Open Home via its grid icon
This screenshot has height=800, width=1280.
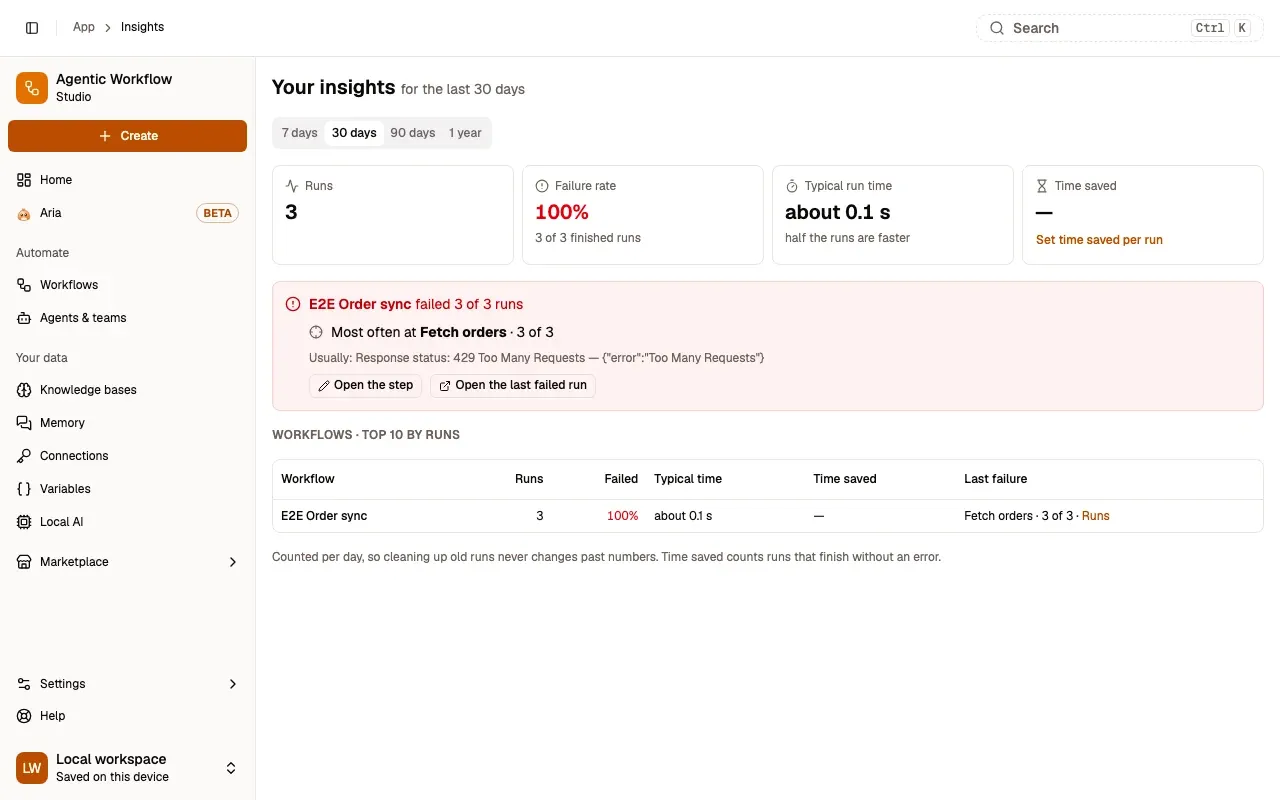tap(24, 180)
